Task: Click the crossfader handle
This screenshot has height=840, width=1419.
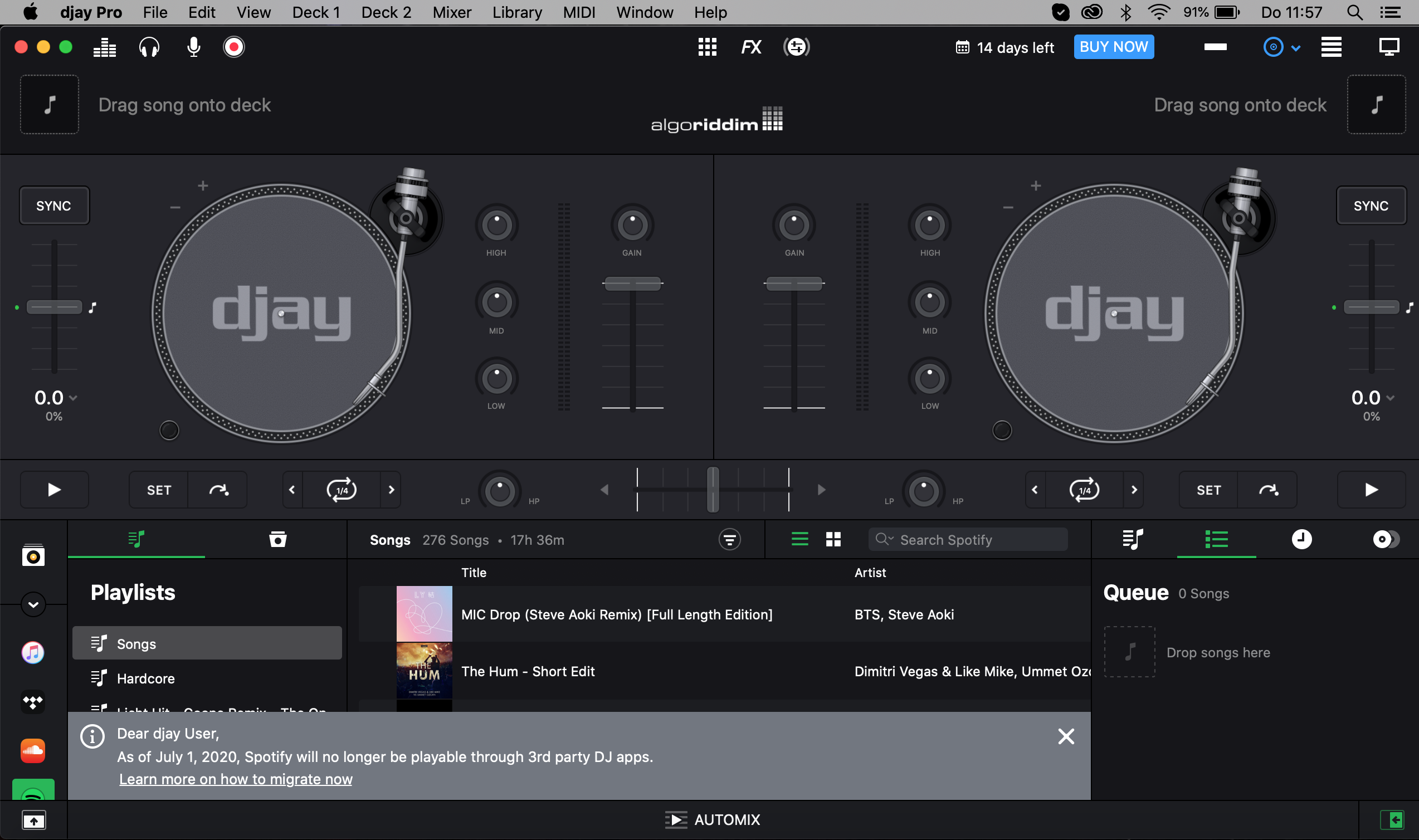Action: (713, 490)
